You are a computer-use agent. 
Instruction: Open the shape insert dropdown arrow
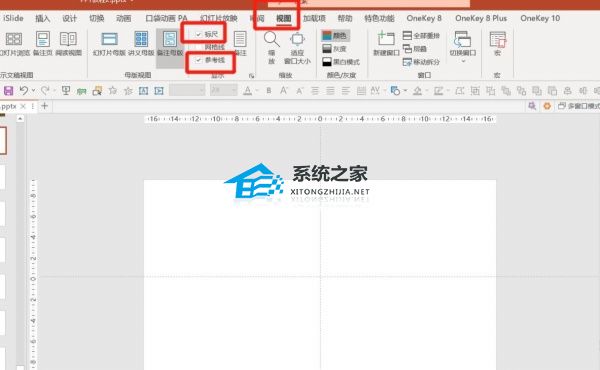coord(405,91)
